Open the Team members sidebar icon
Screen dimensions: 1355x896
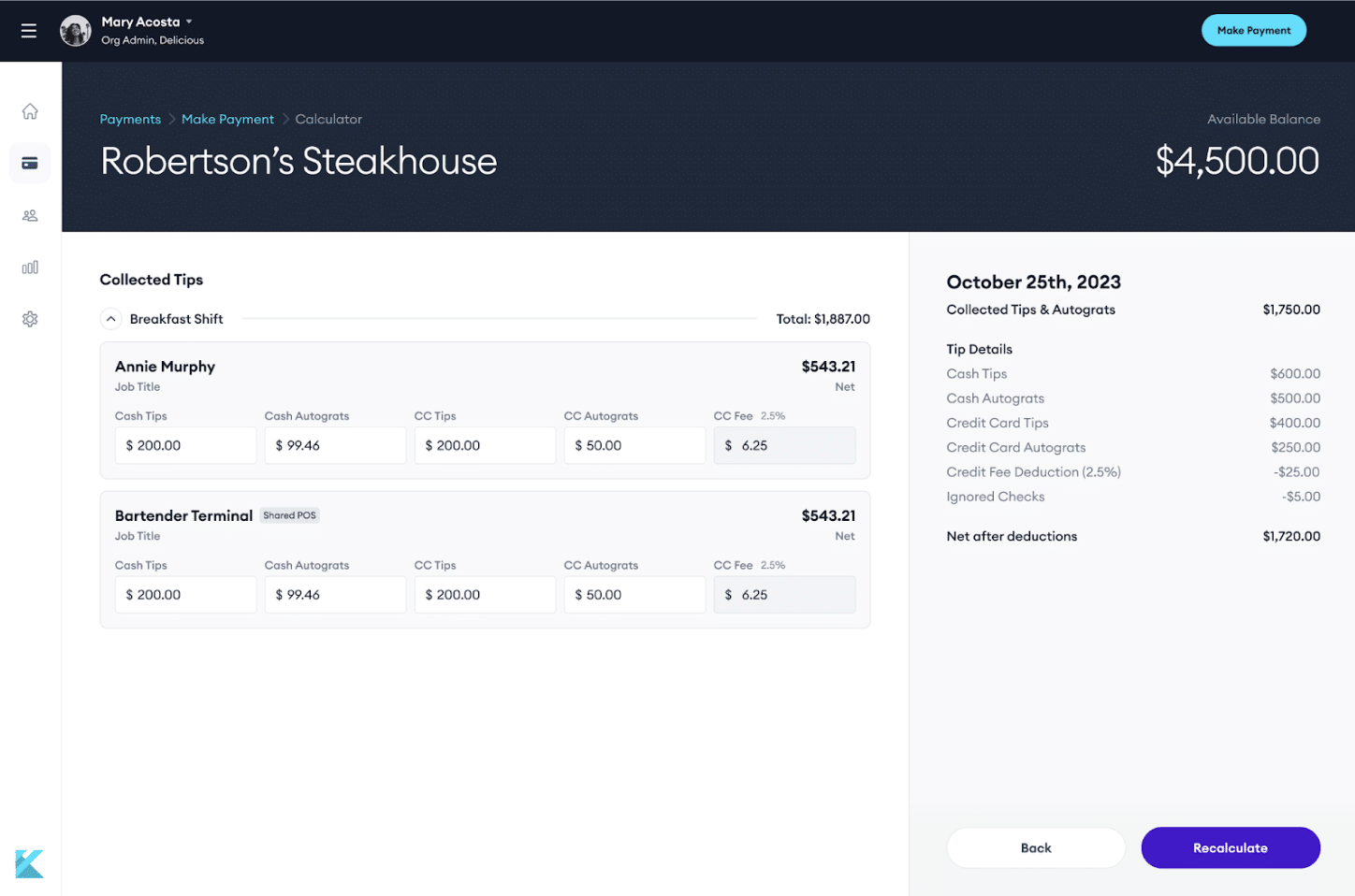click(x=30, y=215)
